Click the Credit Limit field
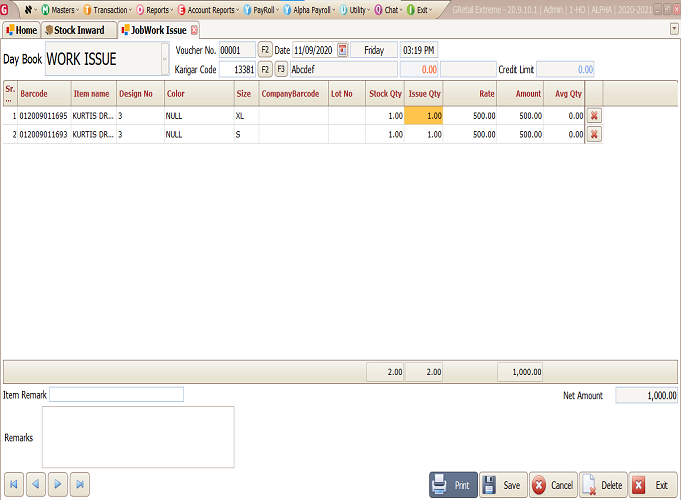The height and width of the screenshot is (500, 681). [x=565, y=70]
